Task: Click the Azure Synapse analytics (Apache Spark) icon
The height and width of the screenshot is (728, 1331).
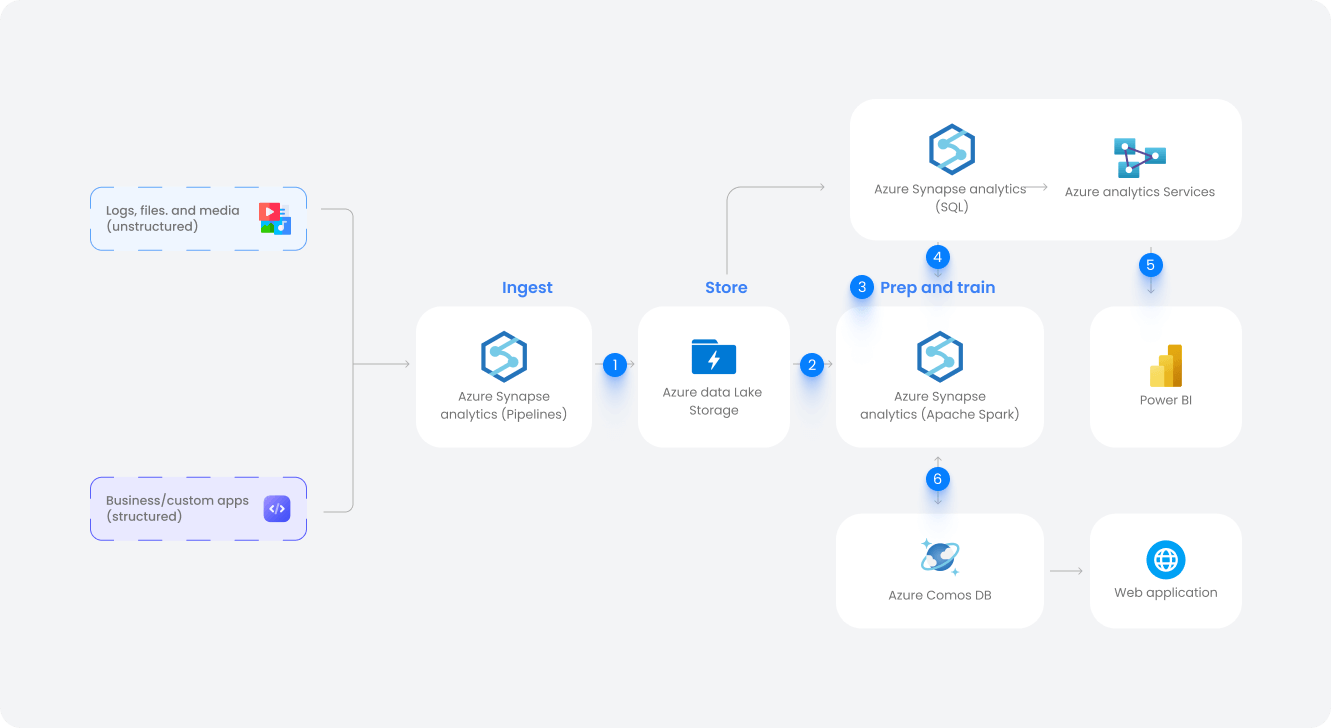Action: [x=938, y=357]
